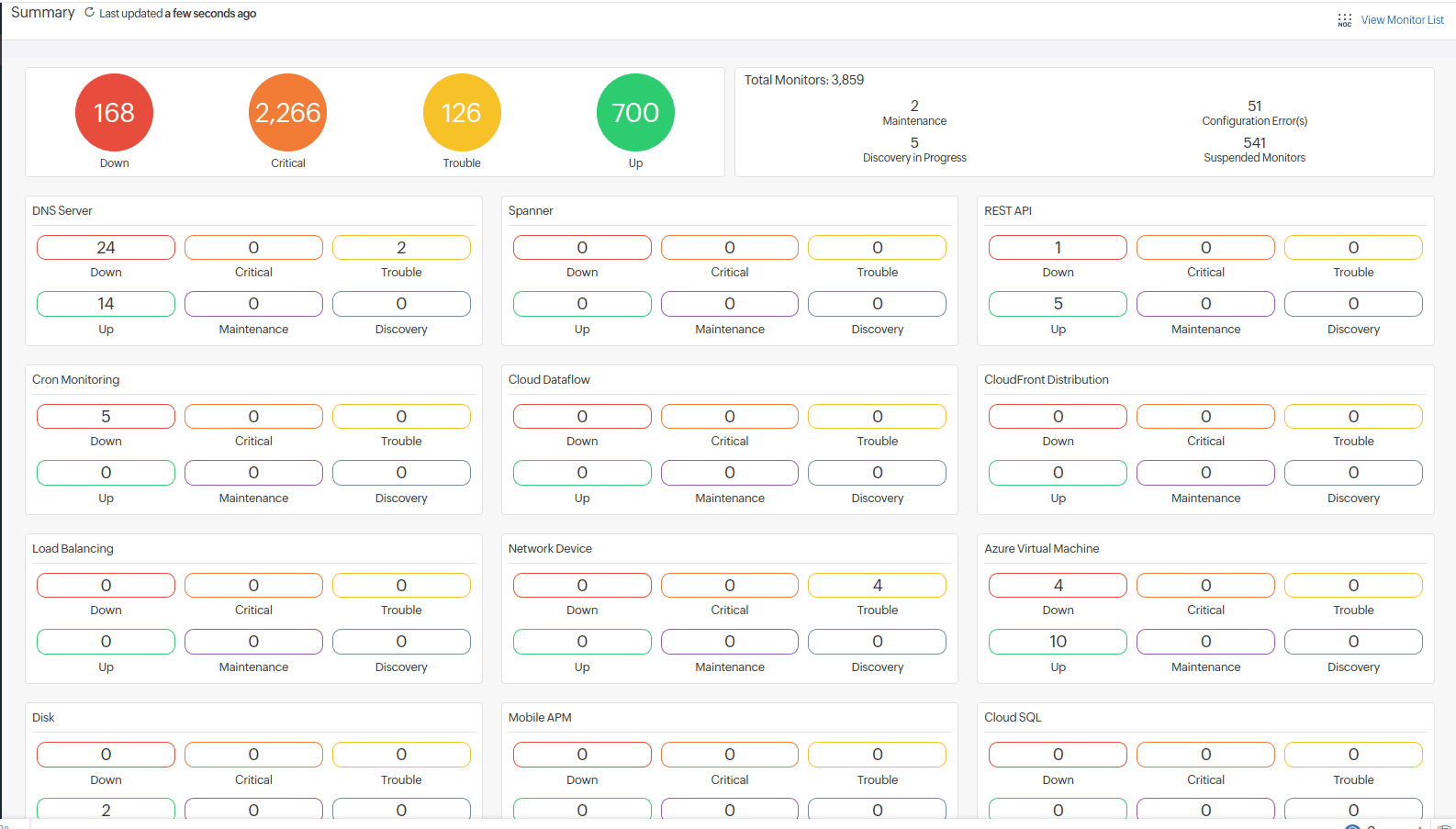Open Network Device Trouble count of 4

[x=877, y=586]
